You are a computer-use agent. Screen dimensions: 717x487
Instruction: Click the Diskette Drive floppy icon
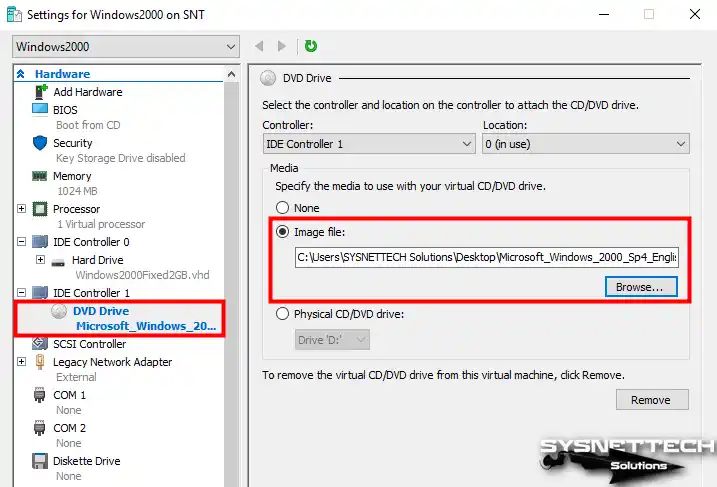40,461
